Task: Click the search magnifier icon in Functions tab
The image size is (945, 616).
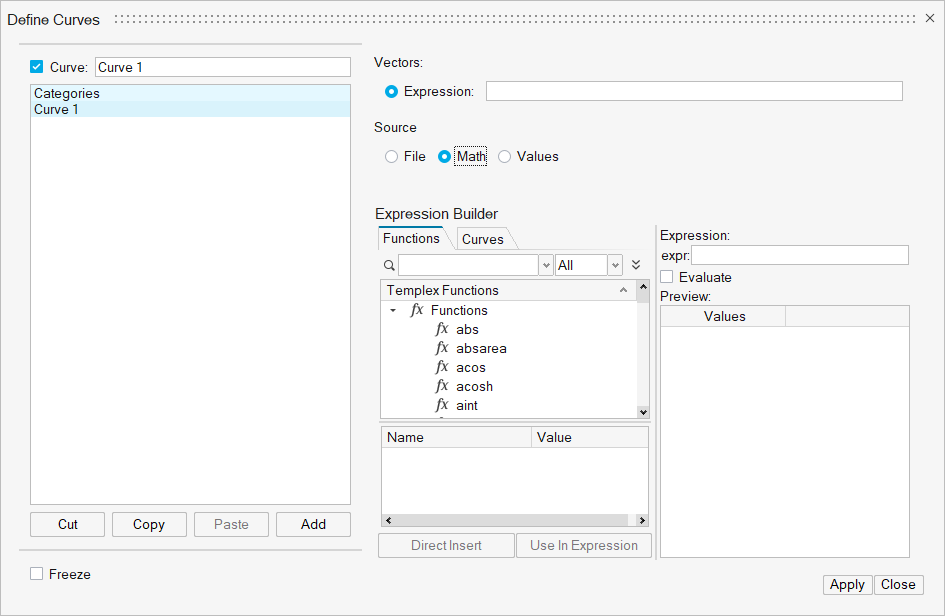Action: [389, 266]
